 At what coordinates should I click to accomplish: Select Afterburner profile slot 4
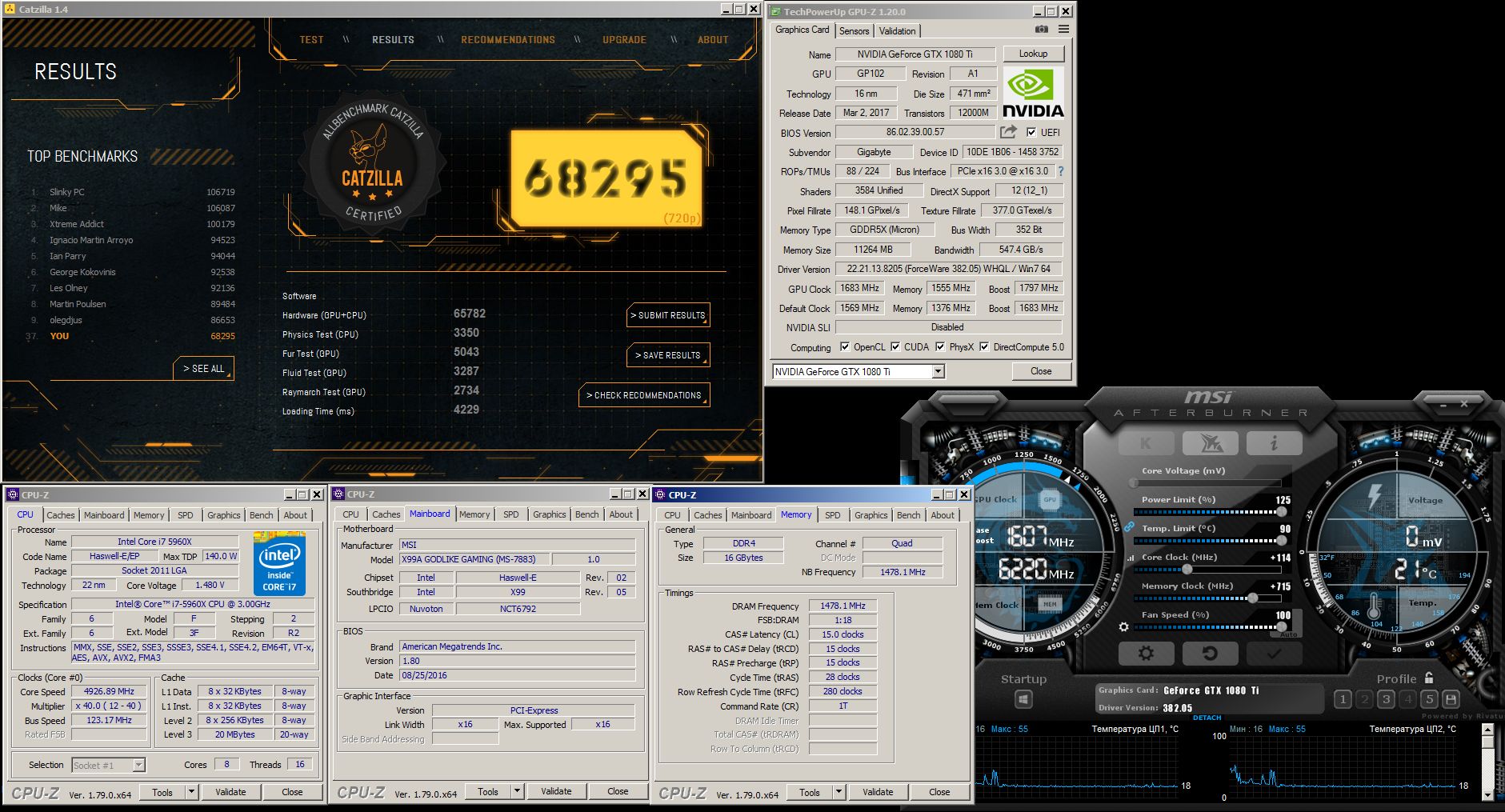pyautogui.click(x=1408, y=699)
